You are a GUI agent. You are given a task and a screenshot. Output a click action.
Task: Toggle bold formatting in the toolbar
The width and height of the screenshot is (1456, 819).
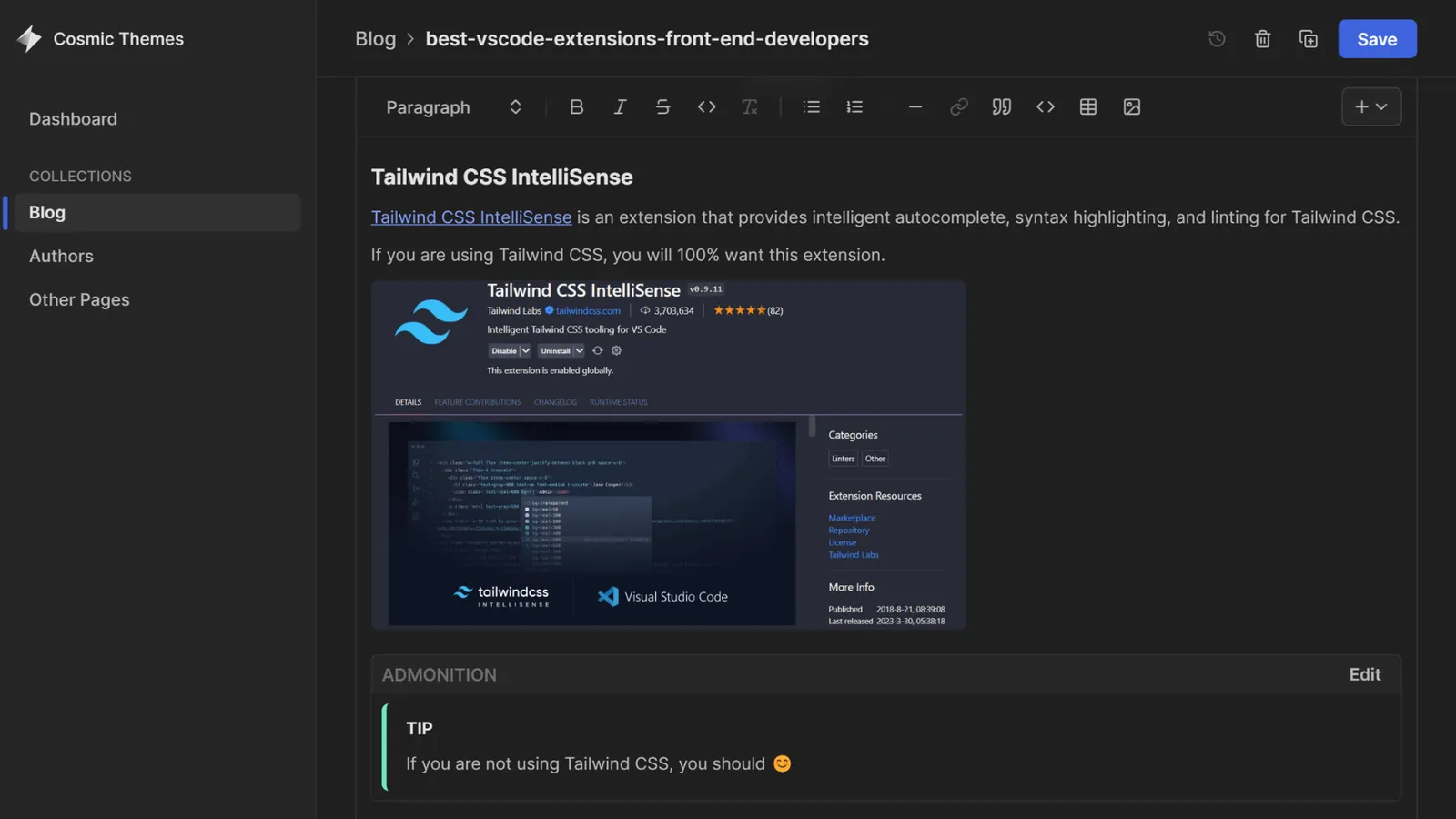(x=576, y=107)
